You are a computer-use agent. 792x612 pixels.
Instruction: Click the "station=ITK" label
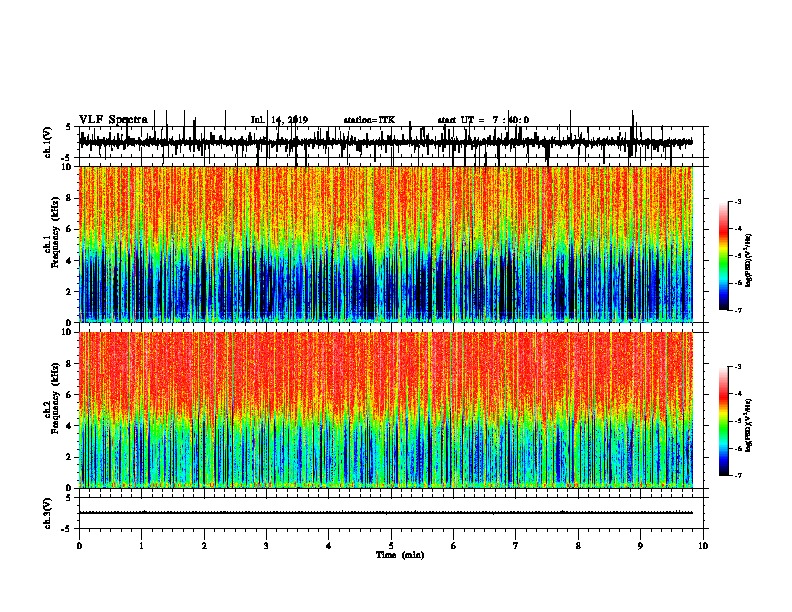tap(369, 120)
